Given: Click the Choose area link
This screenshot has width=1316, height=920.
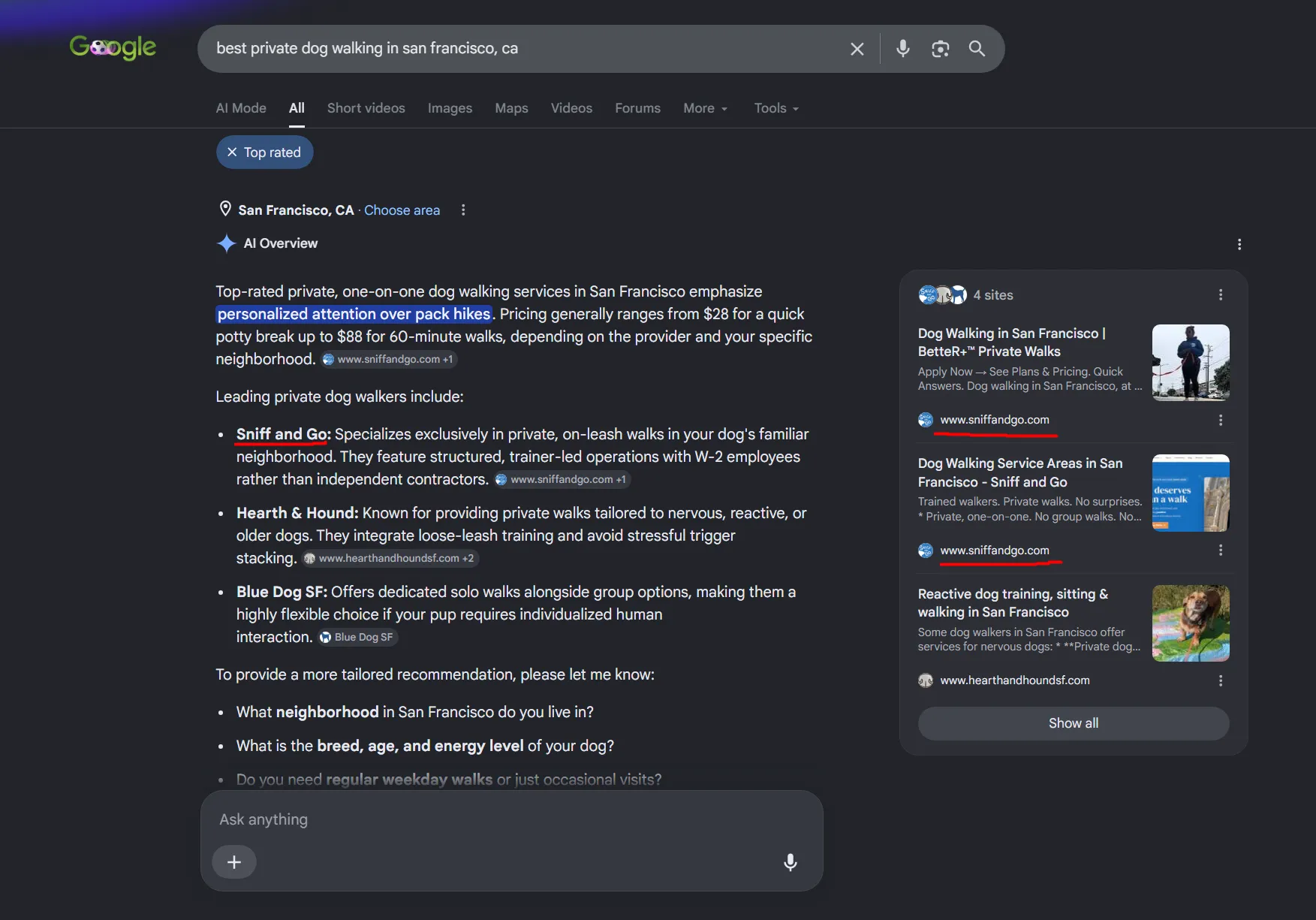Looking at the screenshot, I should [x=402, y=210].
